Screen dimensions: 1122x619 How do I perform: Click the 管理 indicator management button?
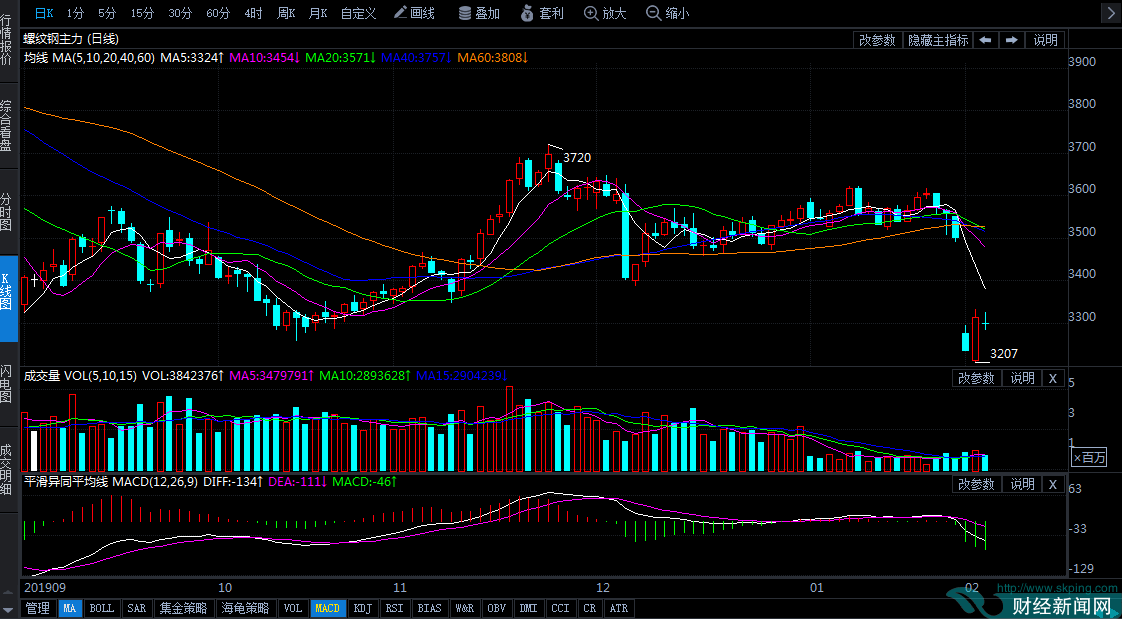[x=38, y=608]
